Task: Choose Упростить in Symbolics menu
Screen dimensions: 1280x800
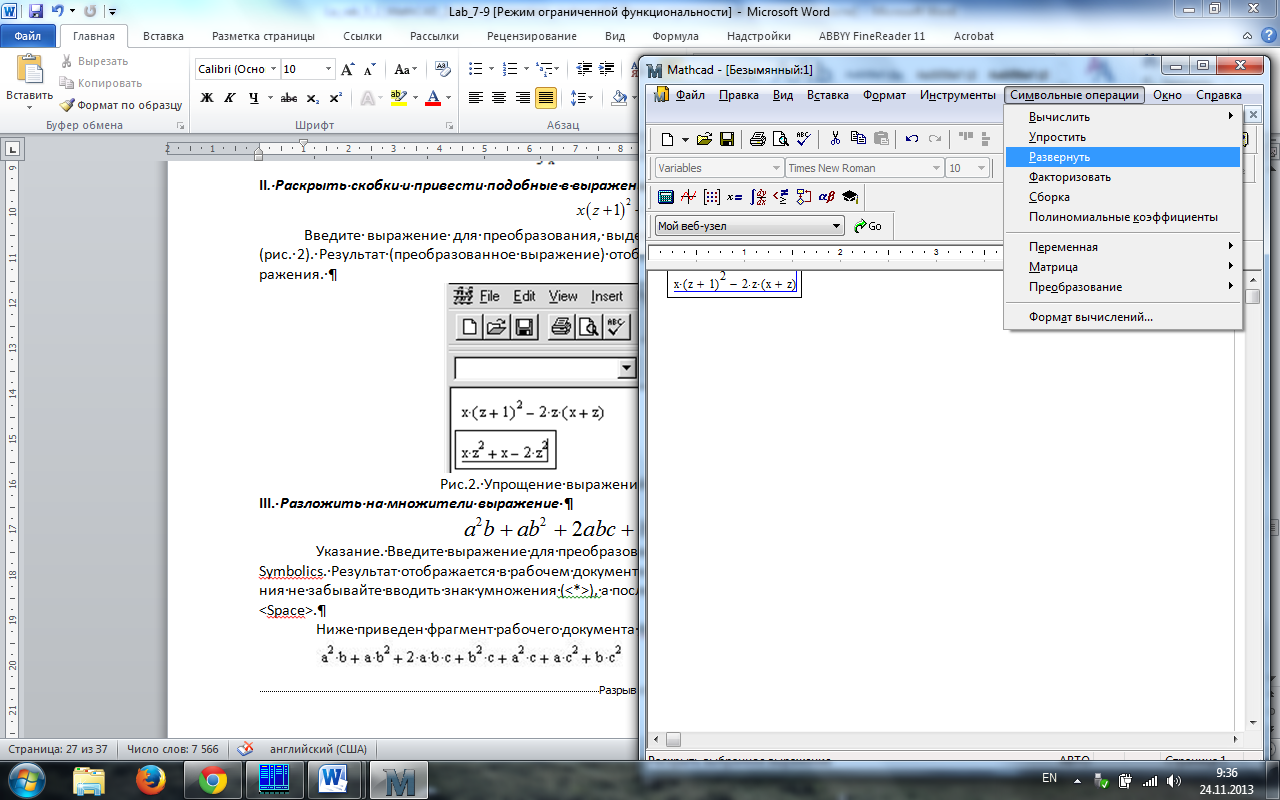Action: (x=1123, y=137)
